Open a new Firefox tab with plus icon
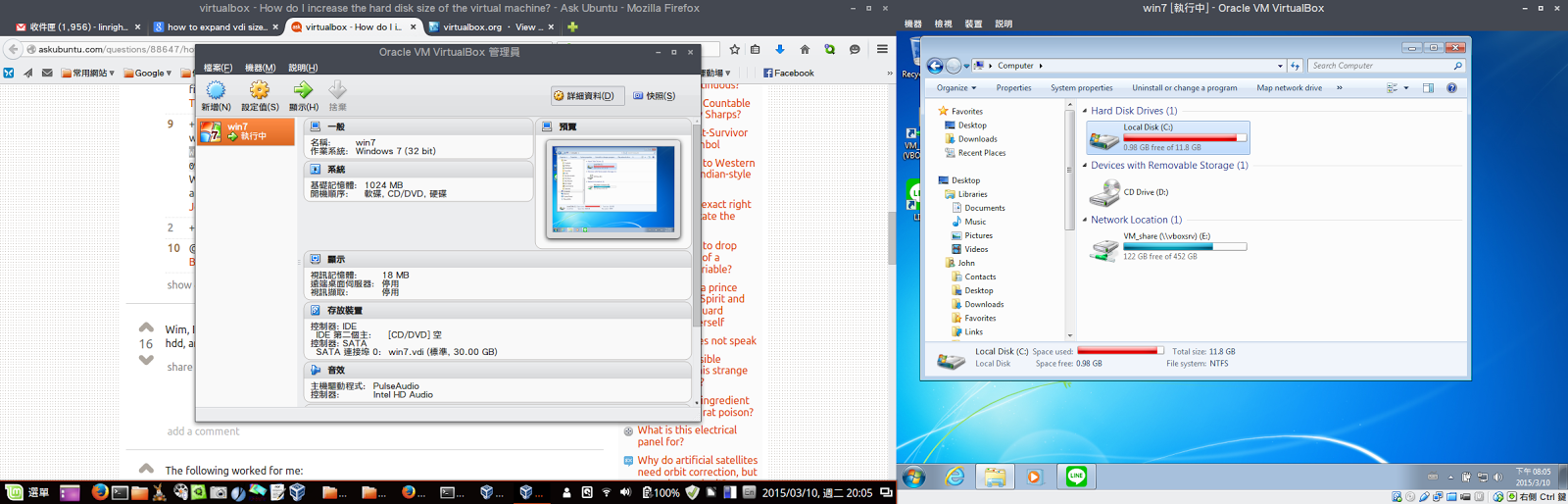 pyautogui.click(x=572, y=26)
